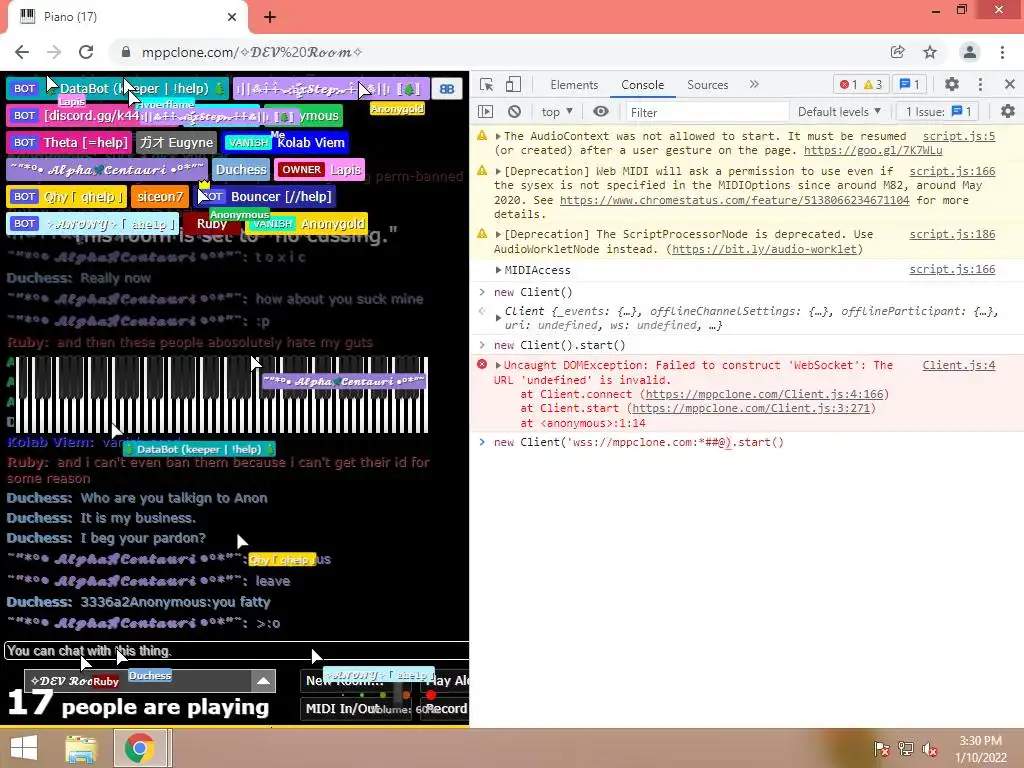
Task: Open the DevTools three-dot customize menu
Action: [980, 84]
